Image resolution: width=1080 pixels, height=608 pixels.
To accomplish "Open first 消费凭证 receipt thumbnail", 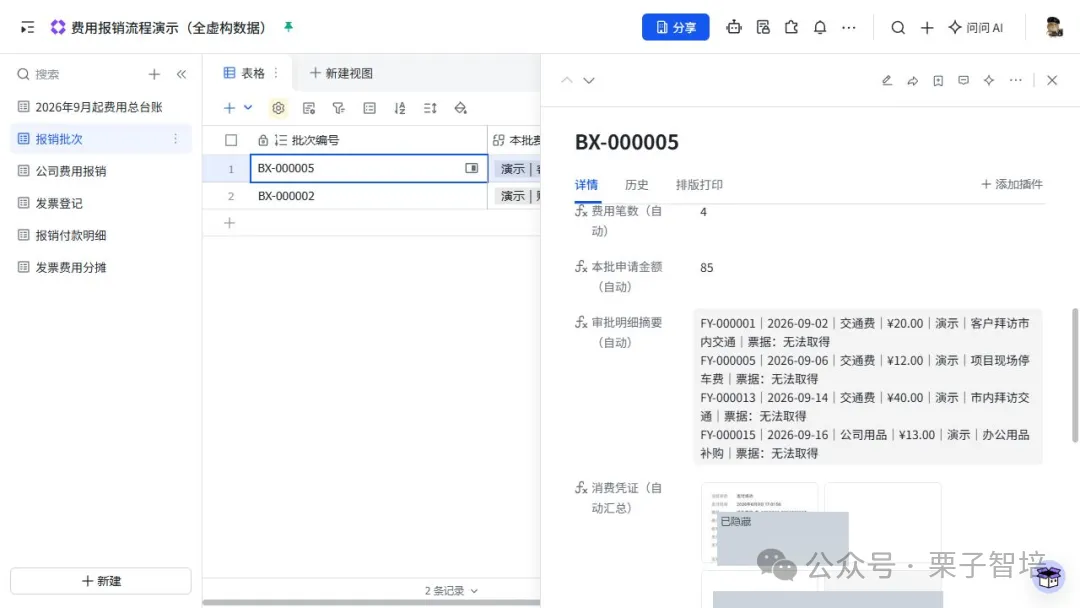I will pos(759,523).
